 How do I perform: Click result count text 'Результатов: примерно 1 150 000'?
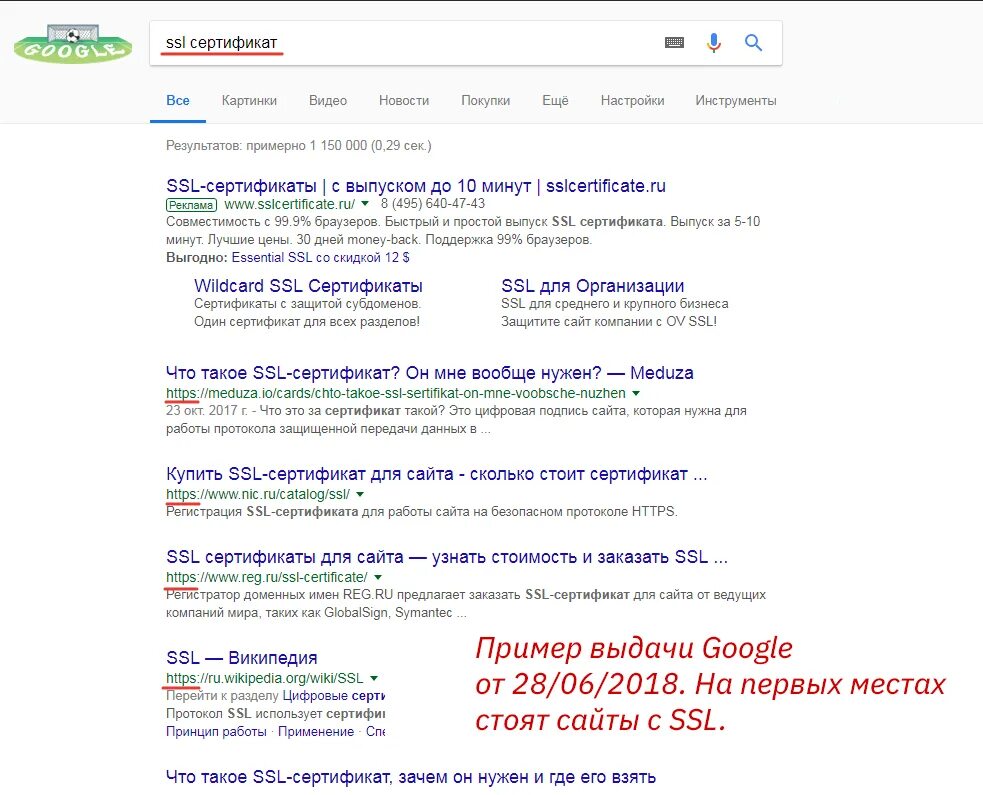click(298, 145)
